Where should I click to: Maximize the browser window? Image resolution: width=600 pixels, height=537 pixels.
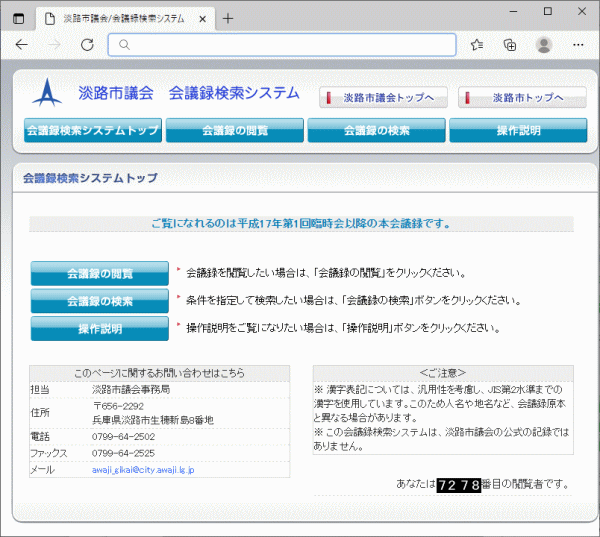pyautogui.click(x=548, y=11)
